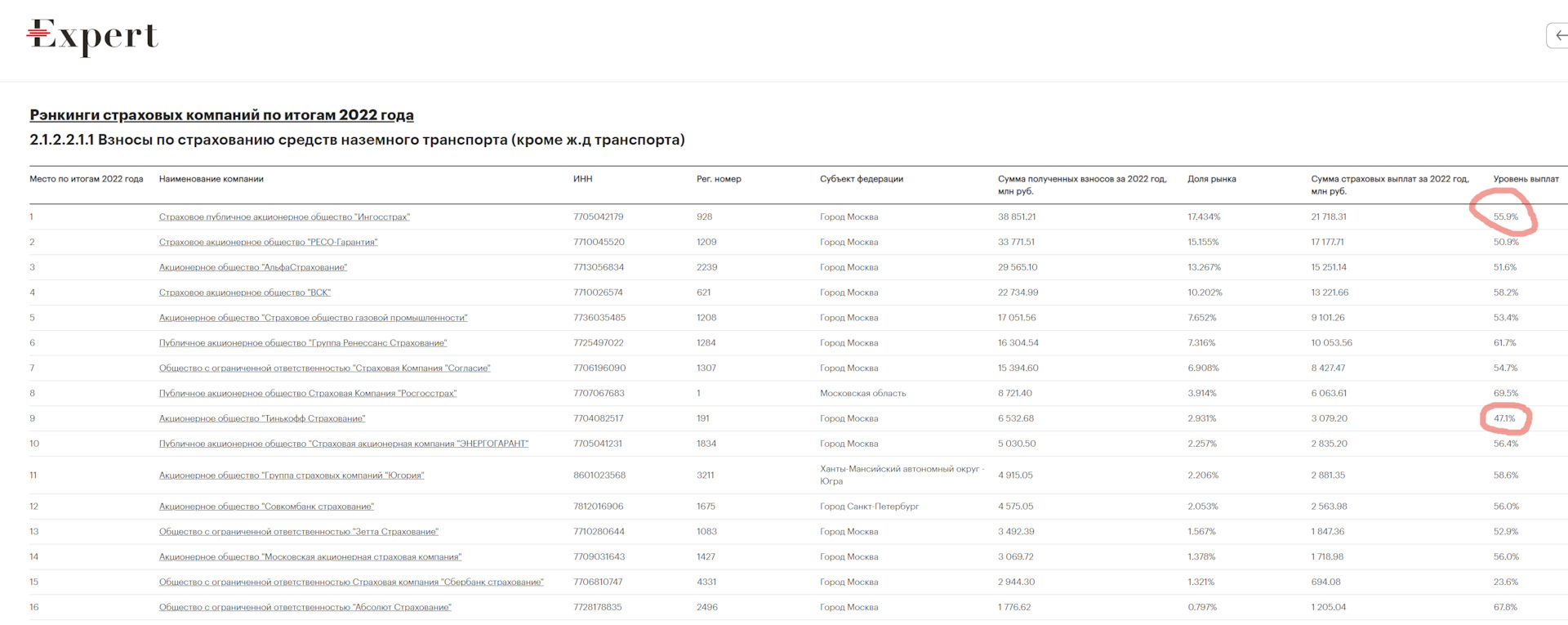This screenshot has width=1568, height=625.
Task: Select registration number 1209
Action: point(706,243)
